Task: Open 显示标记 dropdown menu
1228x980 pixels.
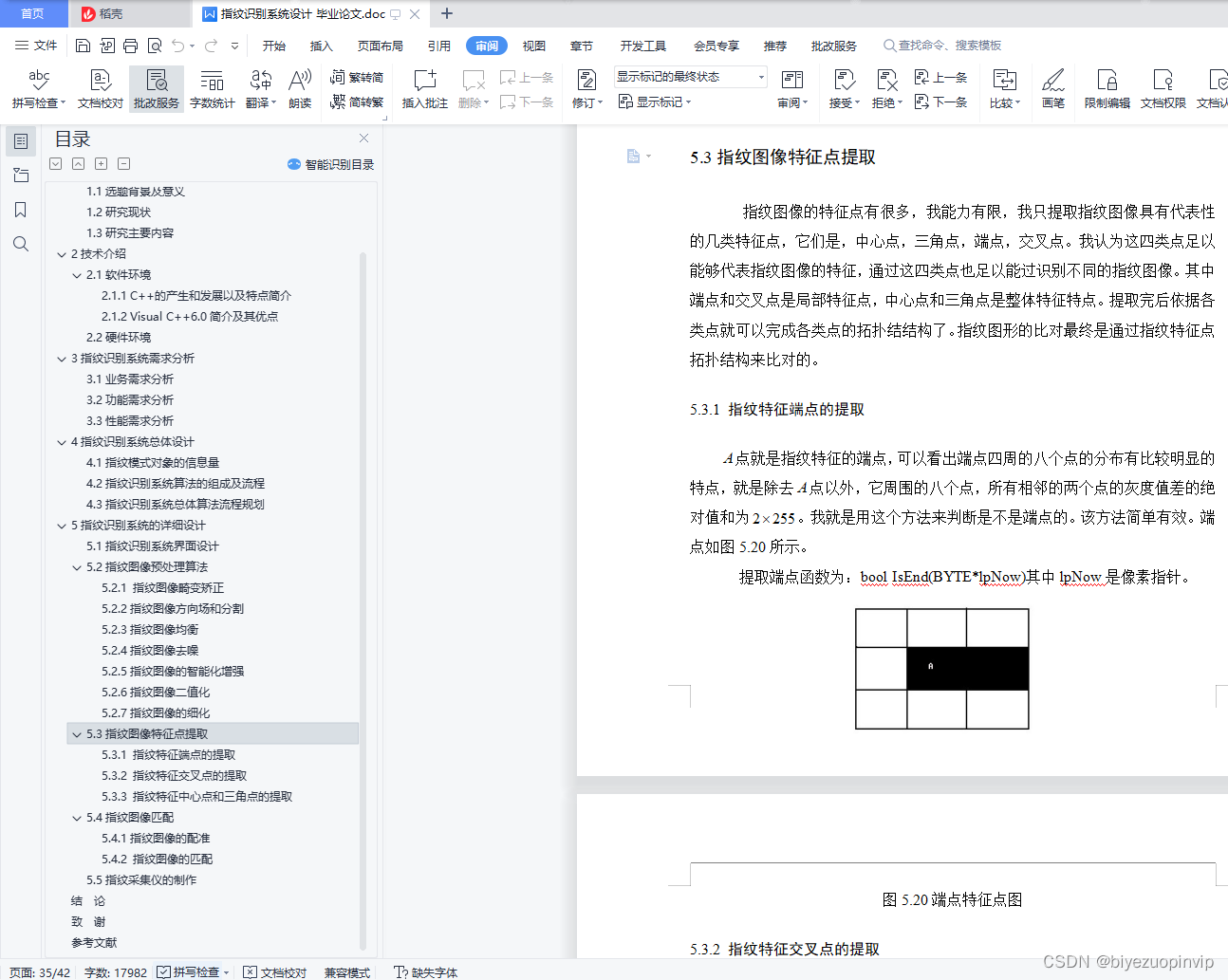Action: (655, 102)
